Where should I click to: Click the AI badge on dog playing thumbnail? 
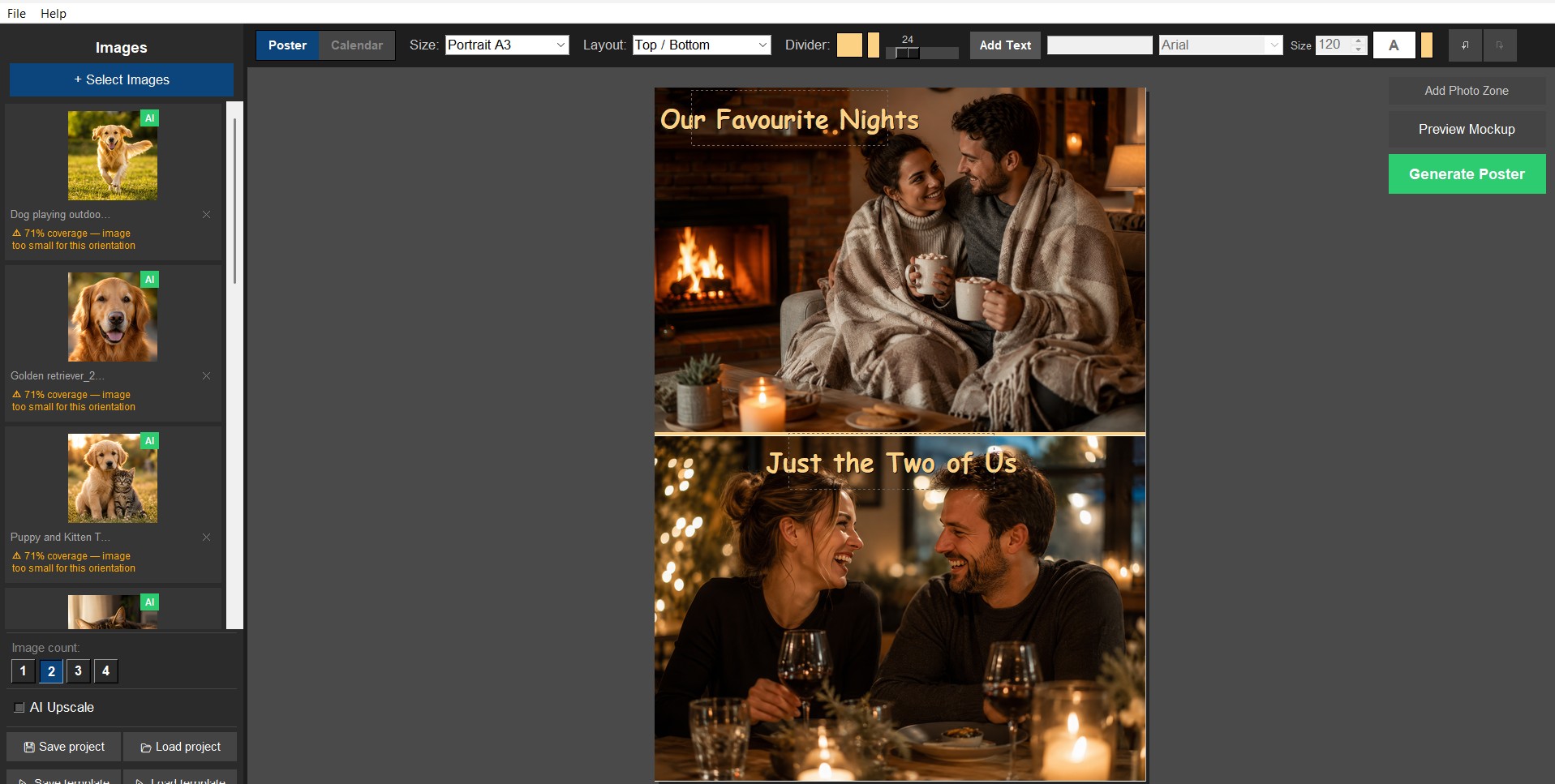[150, 118]
